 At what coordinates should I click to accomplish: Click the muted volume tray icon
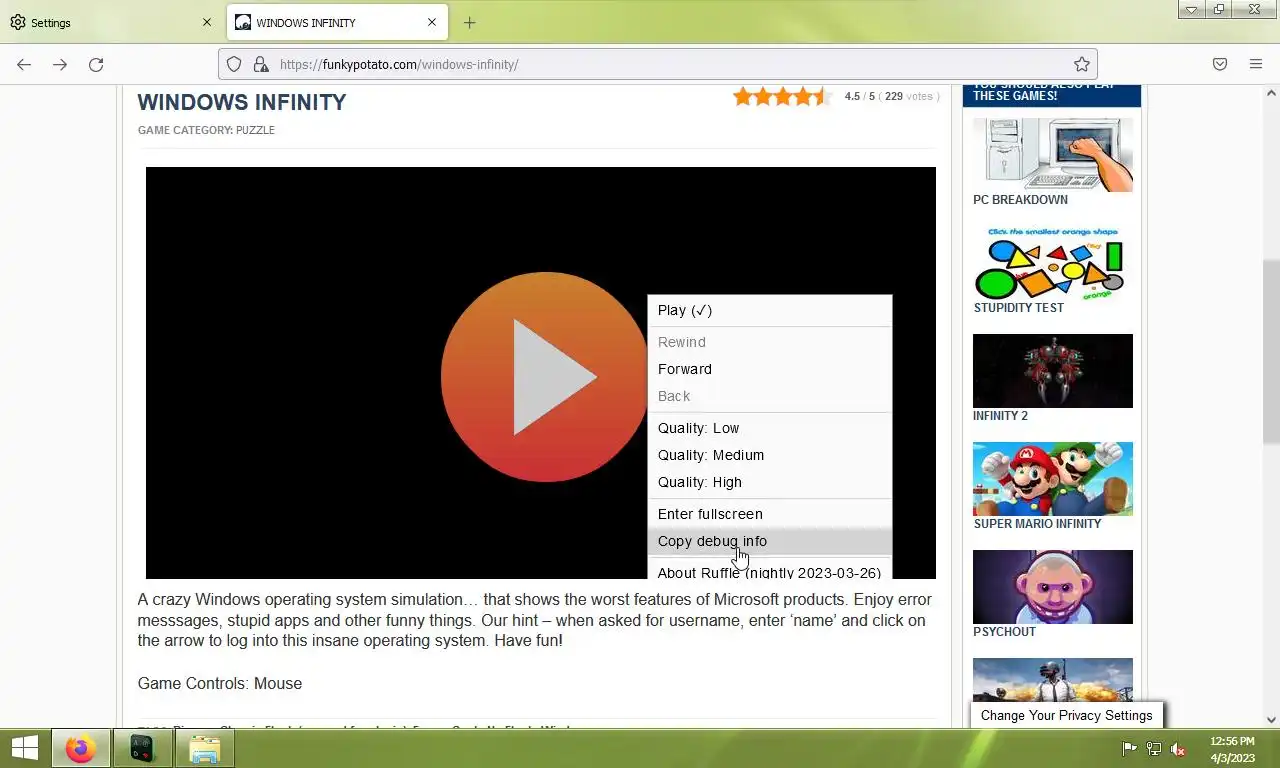pos(1178,748)
